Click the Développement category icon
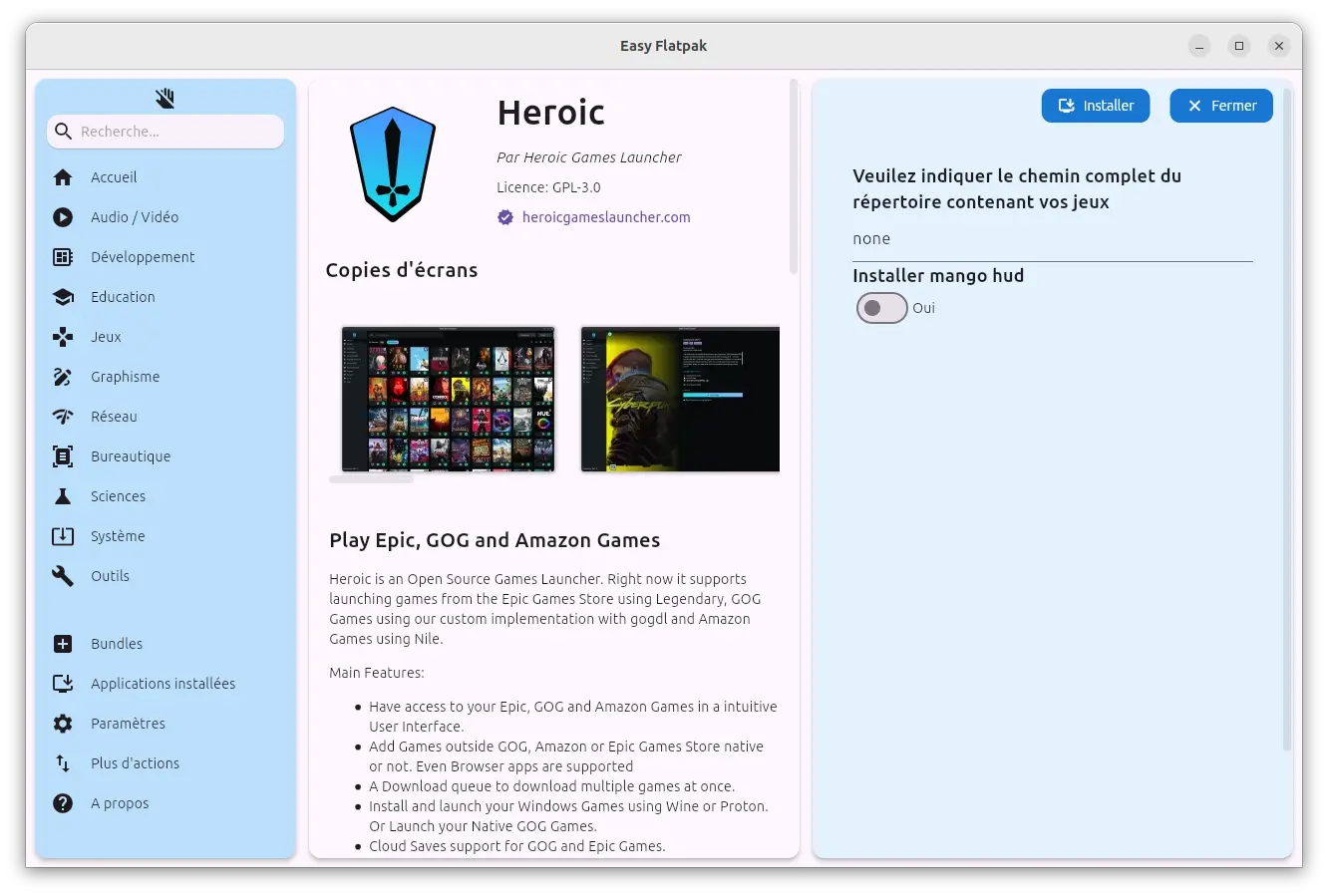The image size is (1328, 896). coord(63,257)
